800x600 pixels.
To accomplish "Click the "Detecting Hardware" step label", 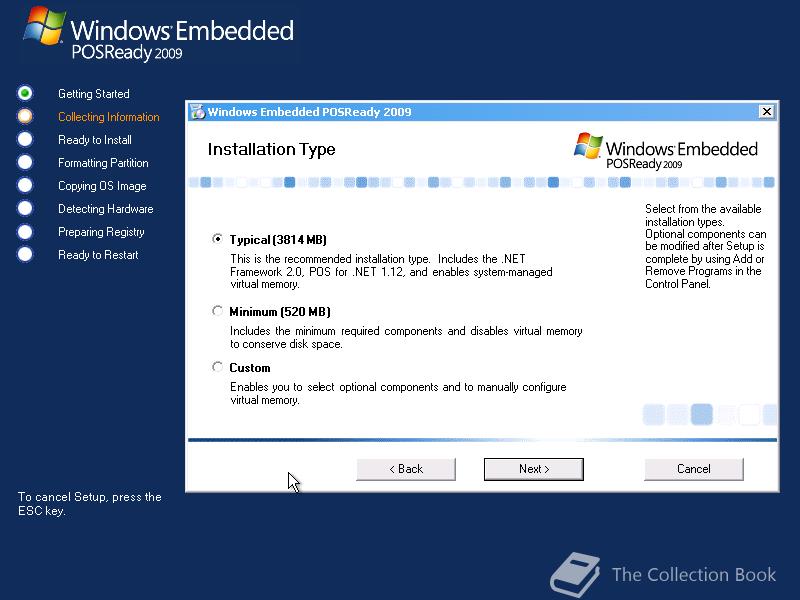I will tap(106, 209).
